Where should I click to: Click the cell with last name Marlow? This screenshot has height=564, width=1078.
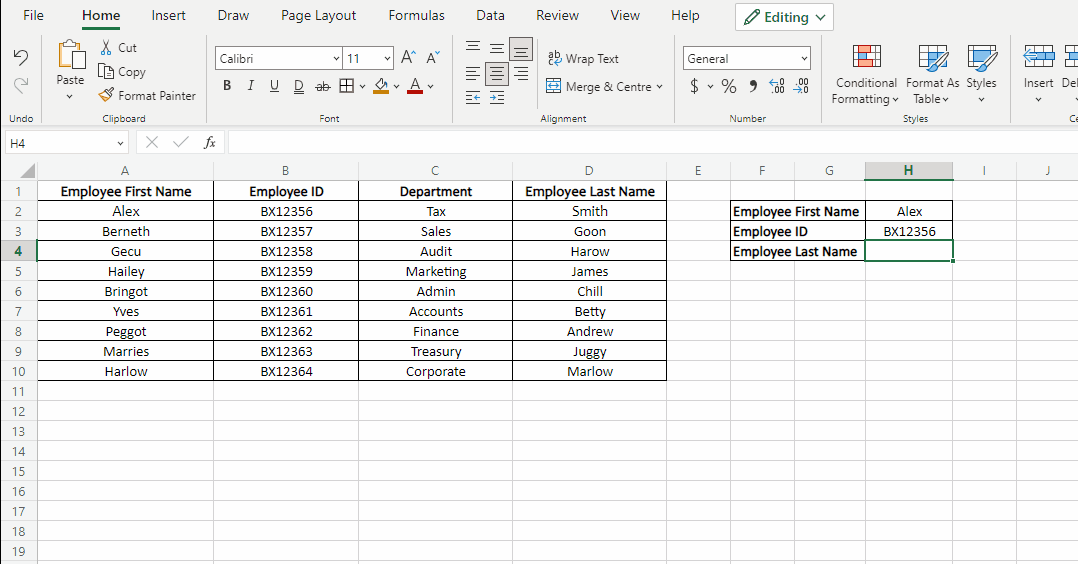[x=589, y=371]
